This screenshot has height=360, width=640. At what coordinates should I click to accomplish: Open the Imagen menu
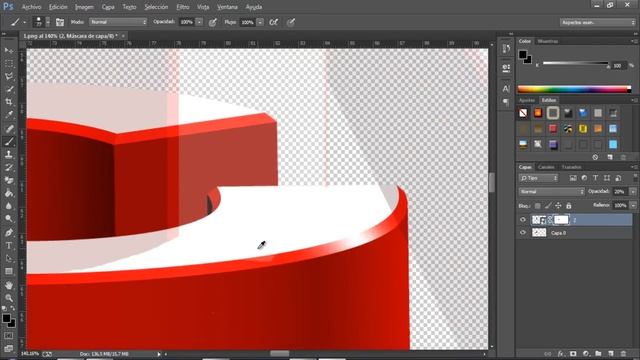(84, 7)
